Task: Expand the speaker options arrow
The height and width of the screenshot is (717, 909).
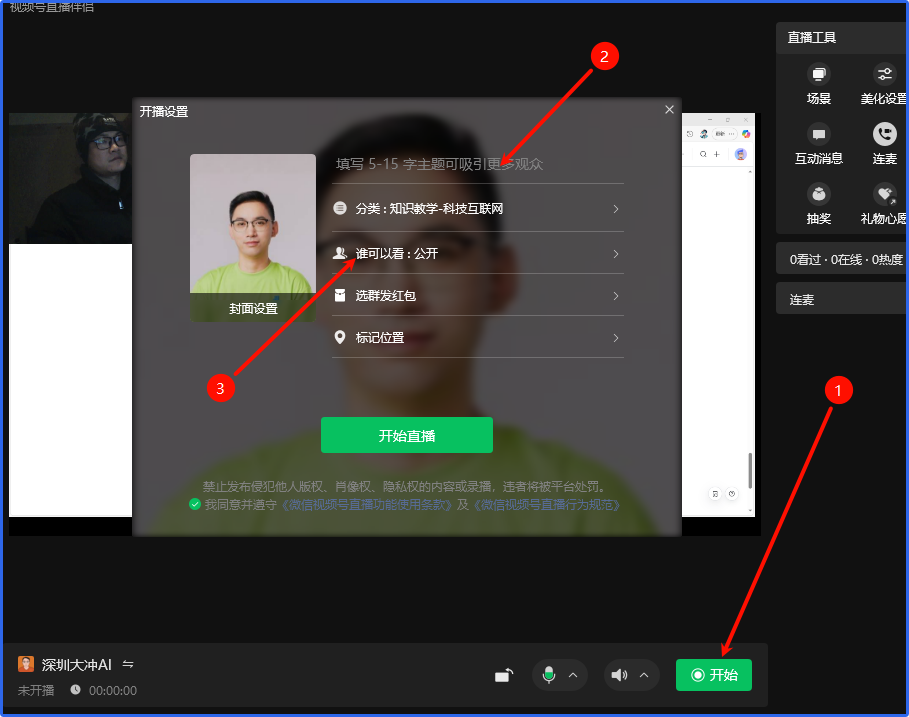Action: click(x=644, y=675)
